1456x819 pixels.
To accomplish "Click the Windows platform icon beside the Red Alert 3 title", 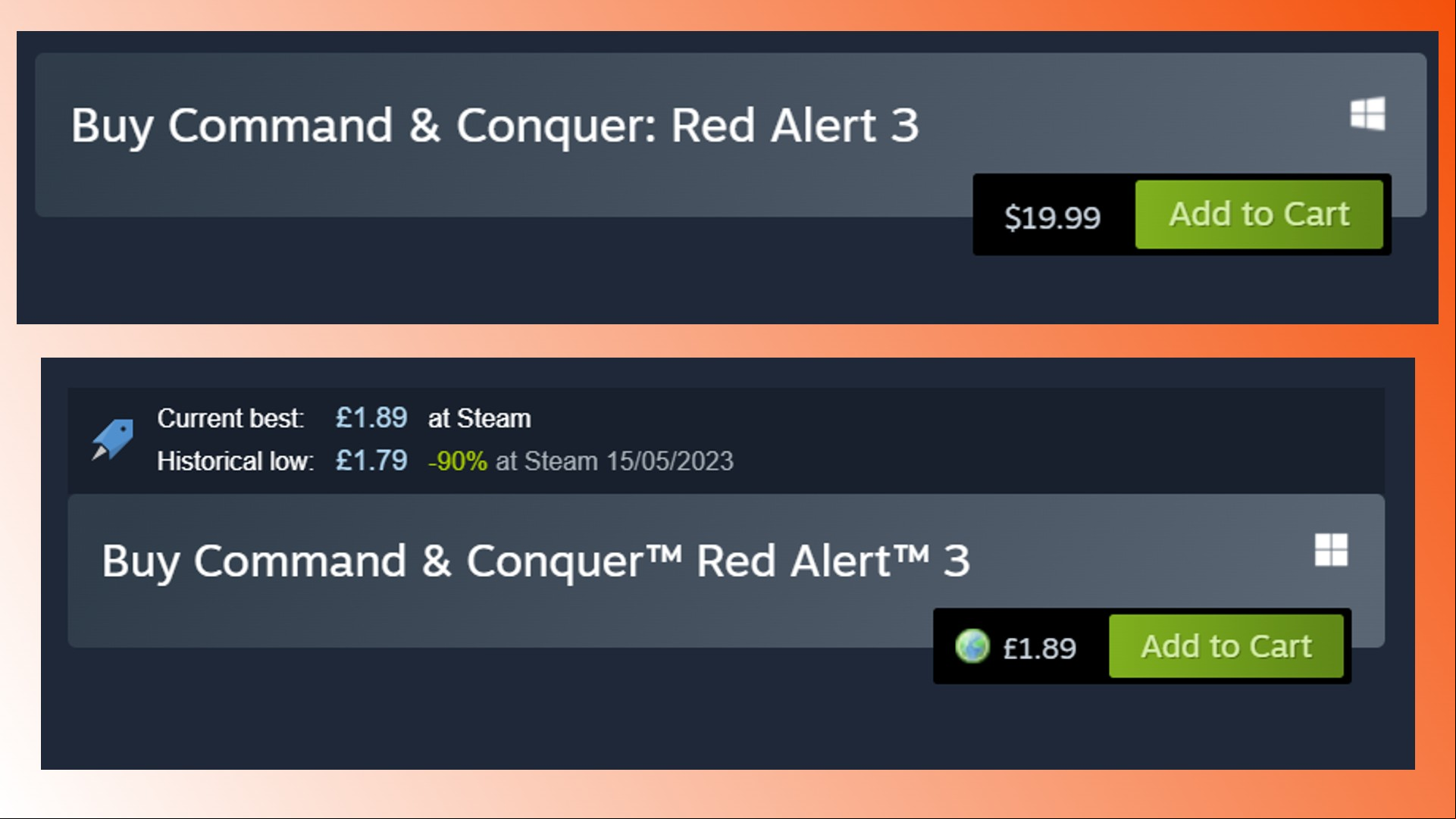I will click(1367, 114).
